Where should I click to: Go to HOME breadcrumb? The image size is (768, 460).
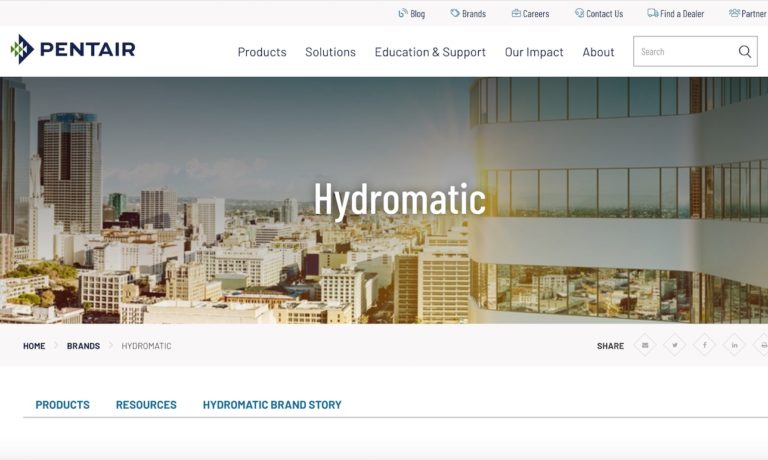tap(34, 346)
